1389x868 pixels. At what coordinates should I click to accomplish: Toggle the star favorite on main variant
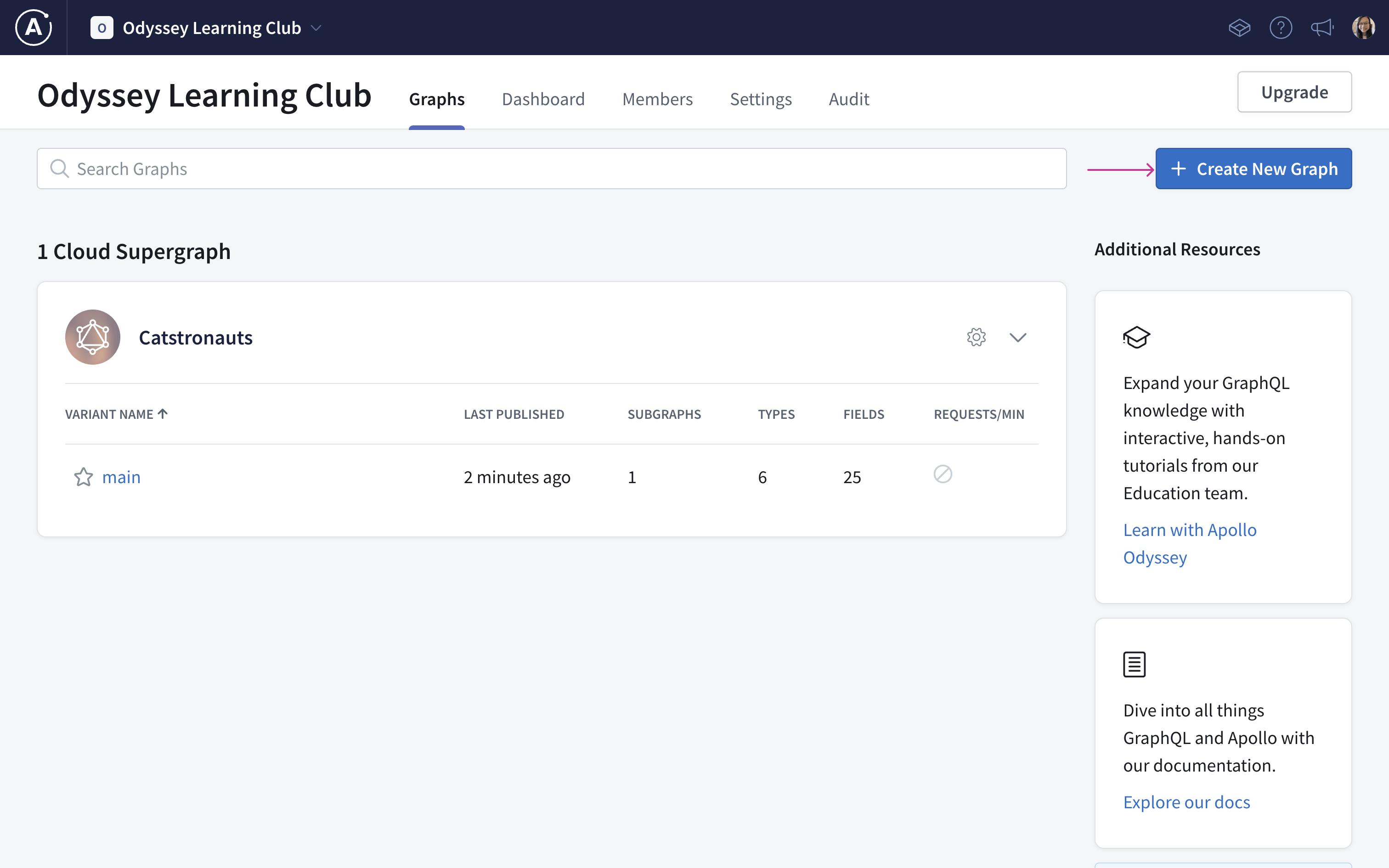click(82, 476)
